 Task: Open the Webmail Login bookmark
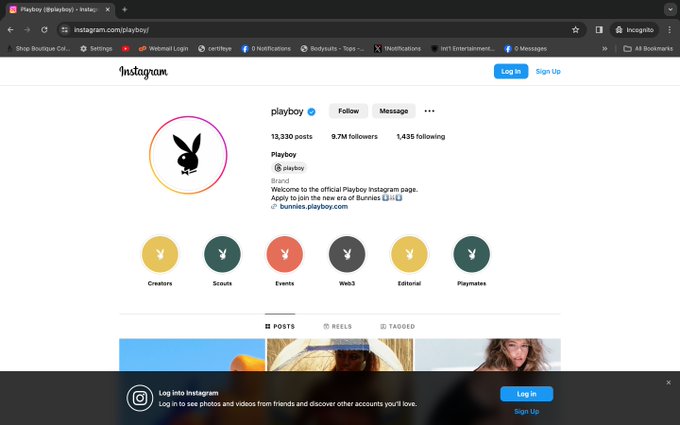[163, 49]
